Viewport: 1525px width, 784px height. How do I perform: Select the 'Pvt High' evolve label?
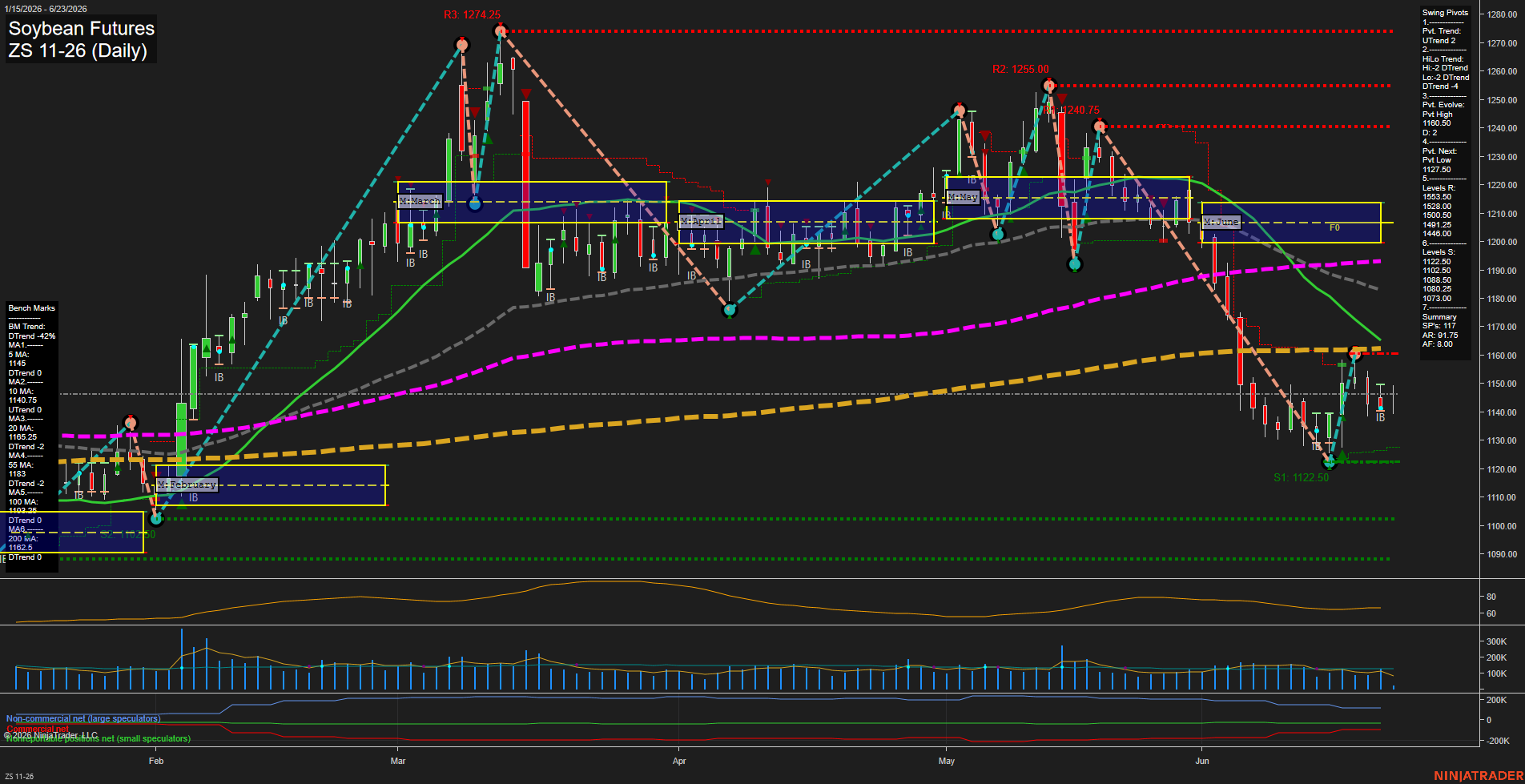tap(1437, 115)
